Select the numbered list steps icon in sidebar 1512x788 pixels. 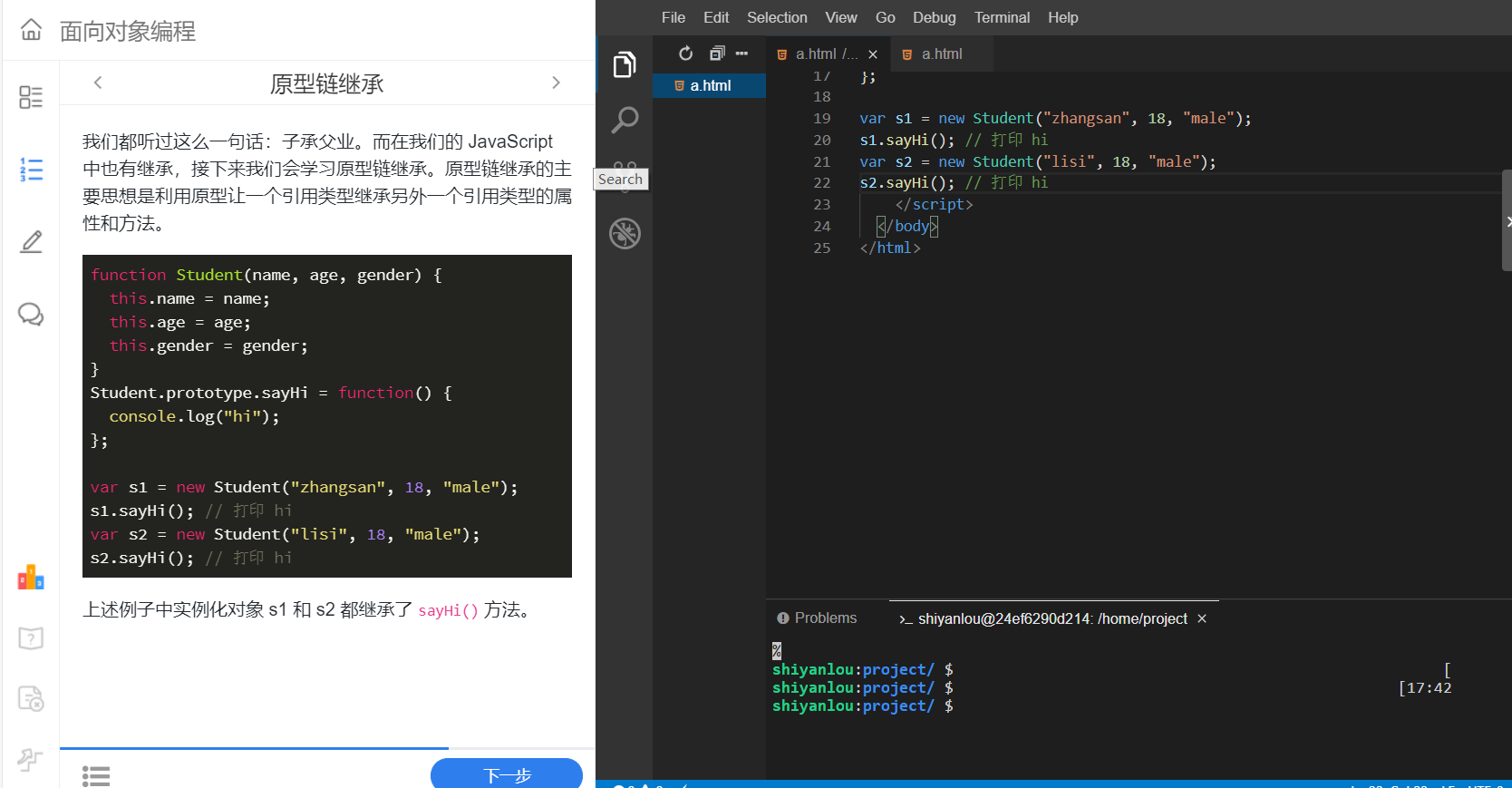point(31,170)
